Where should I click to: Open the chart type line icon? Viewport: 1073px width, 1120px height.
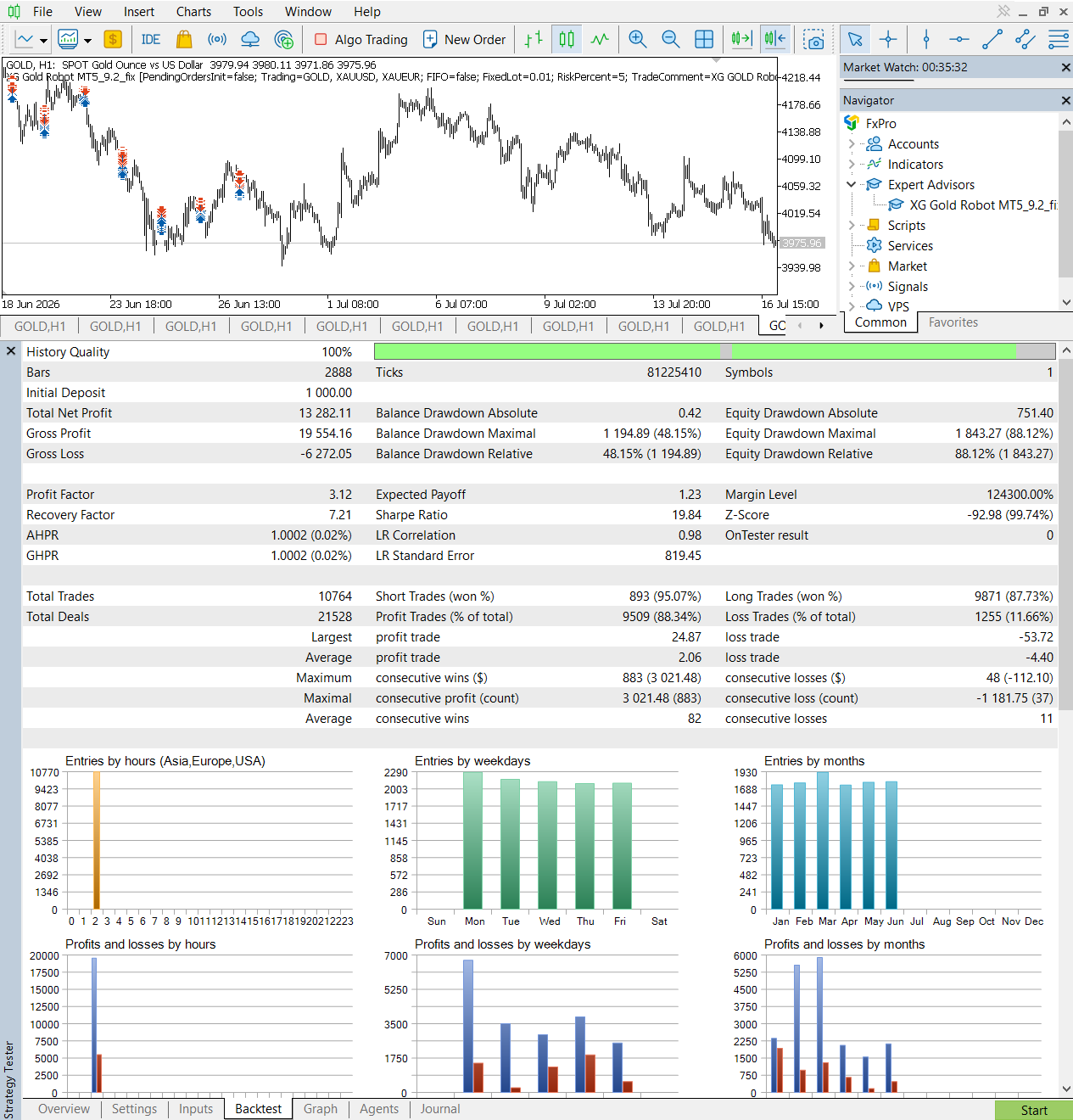[25, 40]
